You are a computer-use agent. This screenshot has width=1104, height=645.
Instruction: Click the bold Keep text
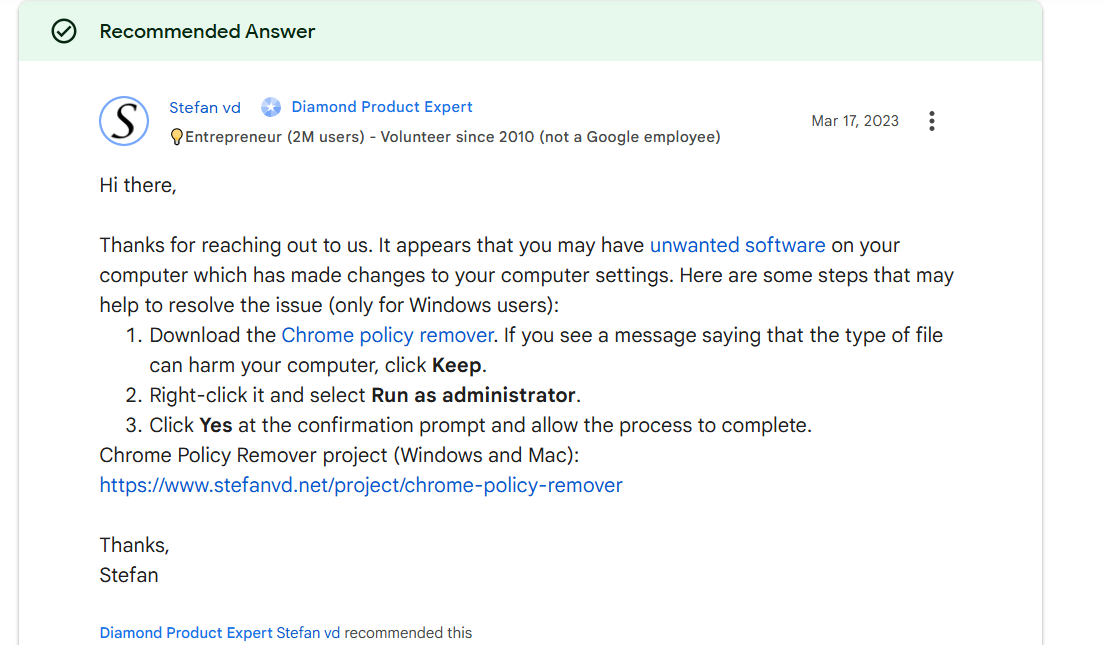(457, 365)
